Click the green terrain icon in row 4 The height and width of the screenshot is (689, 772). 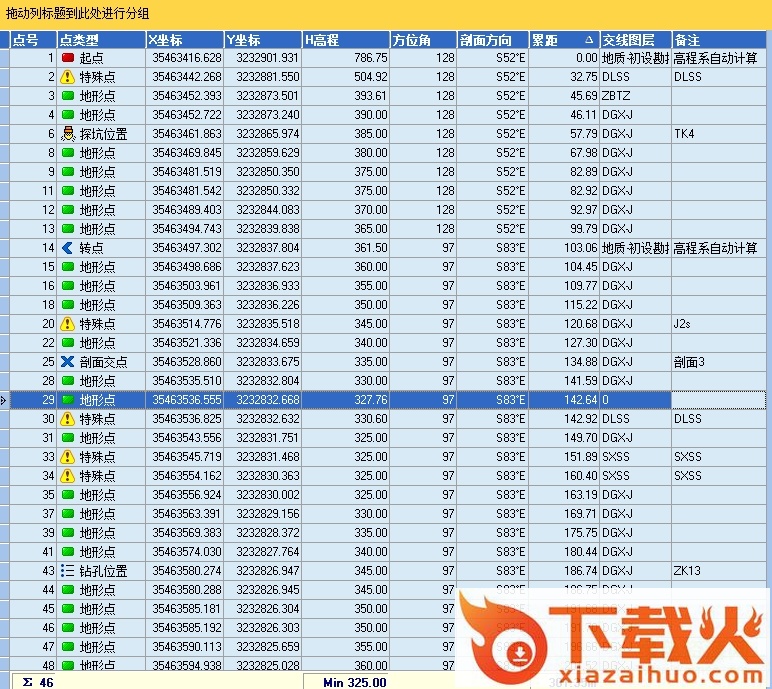(x=68, y=115)
